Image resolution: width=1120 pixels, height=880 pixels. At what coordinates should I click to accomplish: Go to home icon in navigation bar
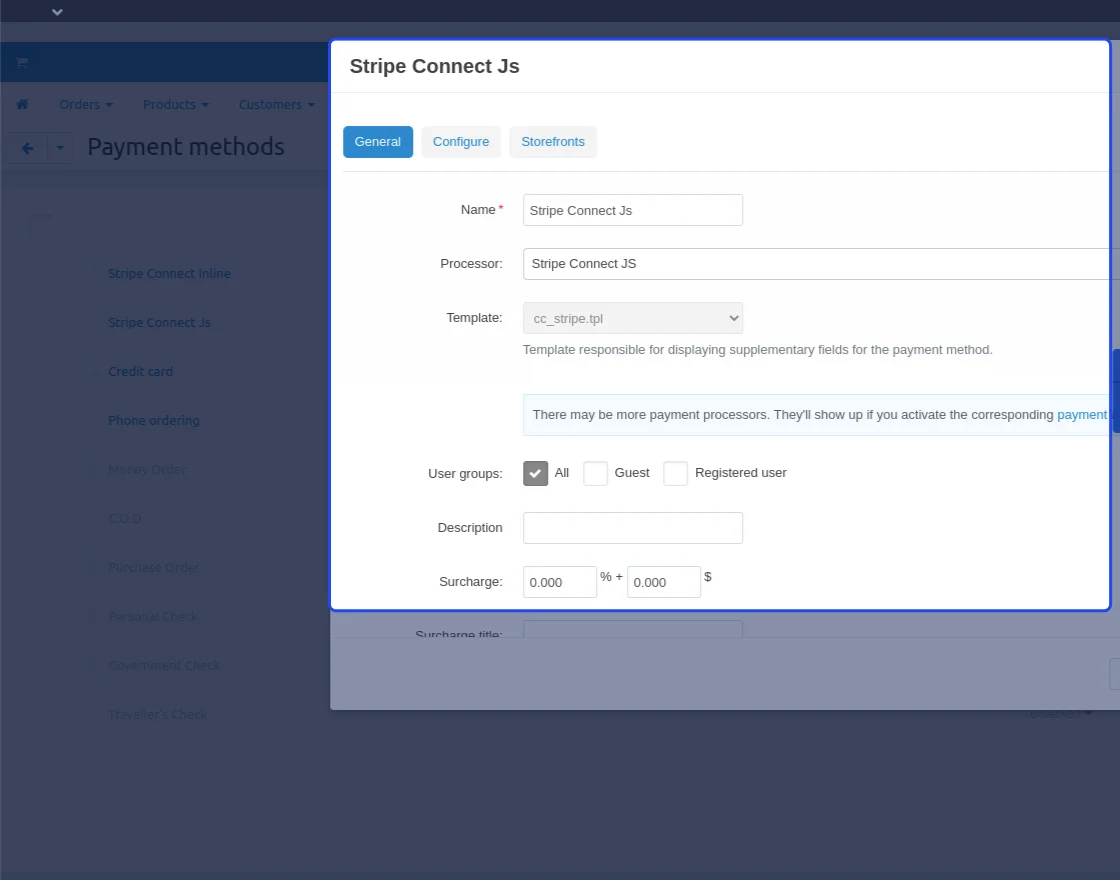pos(22,104)
